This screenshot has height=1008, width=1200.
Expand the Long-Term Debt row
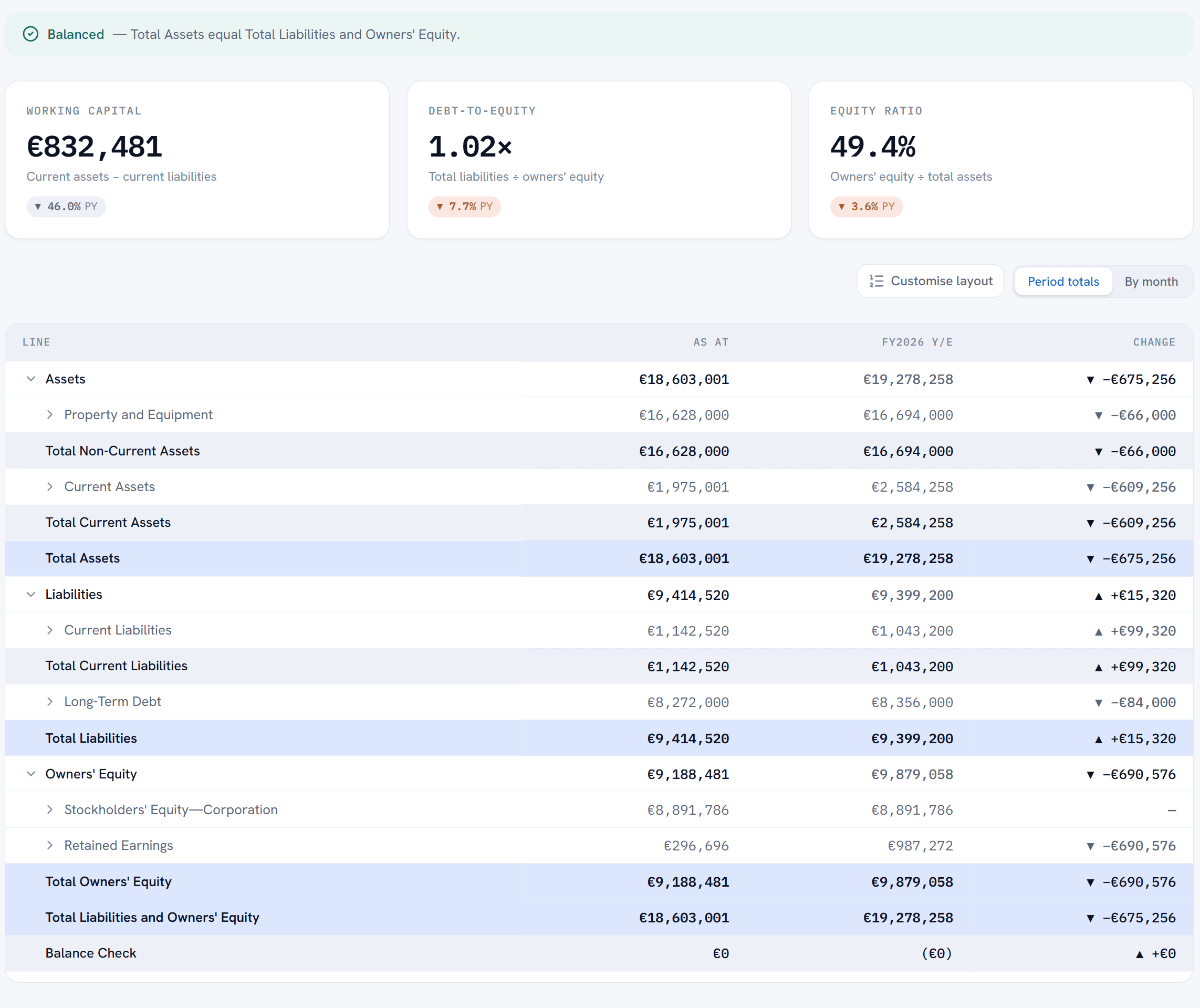[50, 702]
